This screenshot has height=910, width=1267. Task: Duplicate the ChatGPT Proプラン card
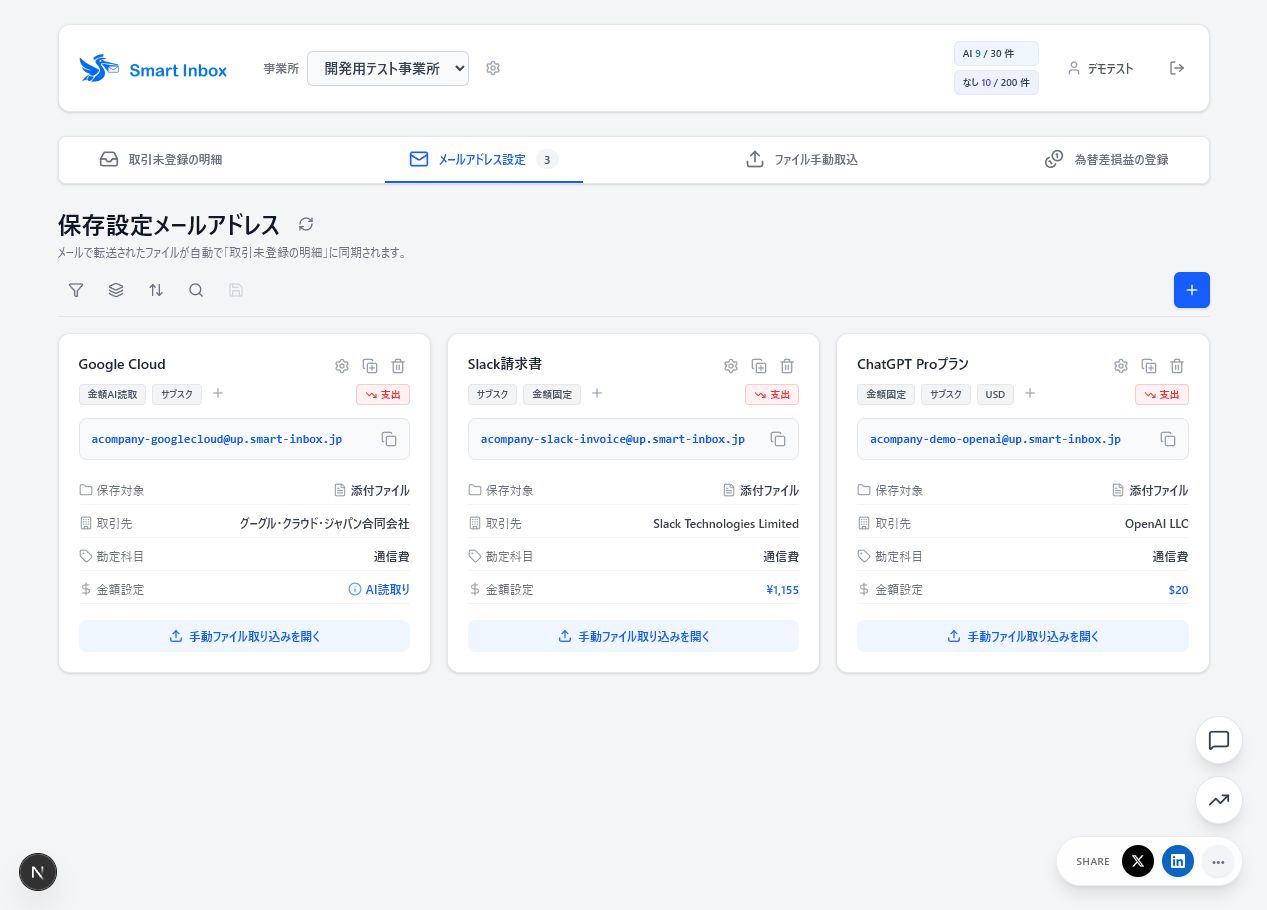point(1149,366)
